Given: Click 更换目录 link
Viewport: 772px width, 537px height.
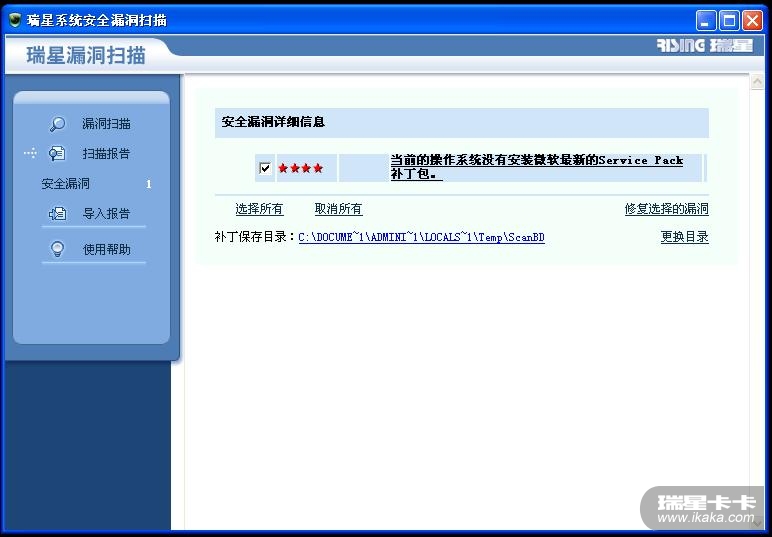Looking at the screenshot, I should click(x=684, y=237).
